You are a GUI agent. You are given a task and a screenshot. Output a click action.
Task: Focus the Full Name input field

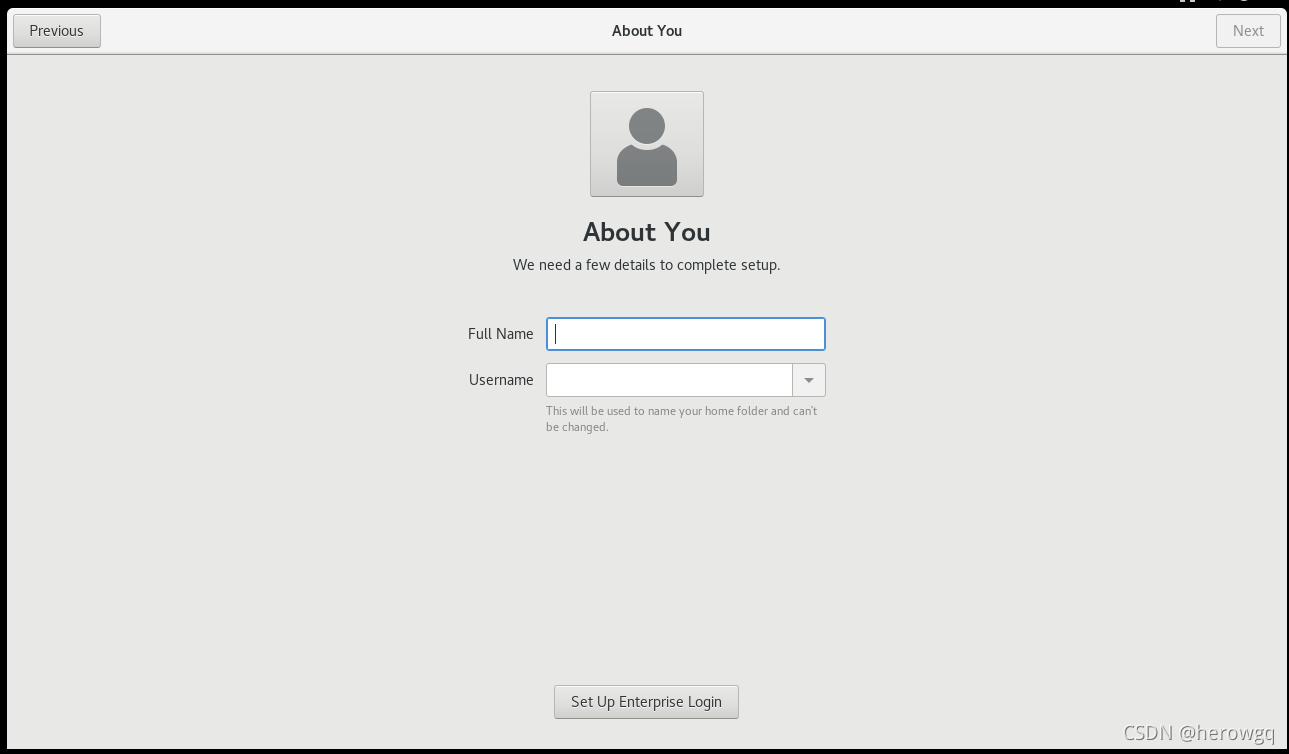click(x=686, y=334)
